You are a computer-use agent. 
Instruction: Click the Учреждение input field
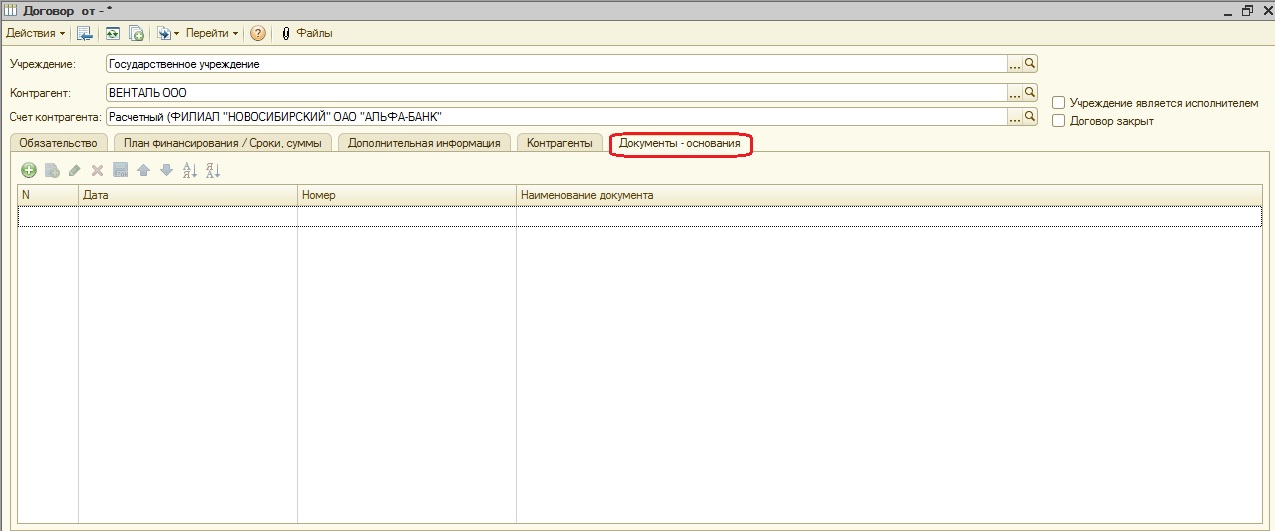pos(555,64)
